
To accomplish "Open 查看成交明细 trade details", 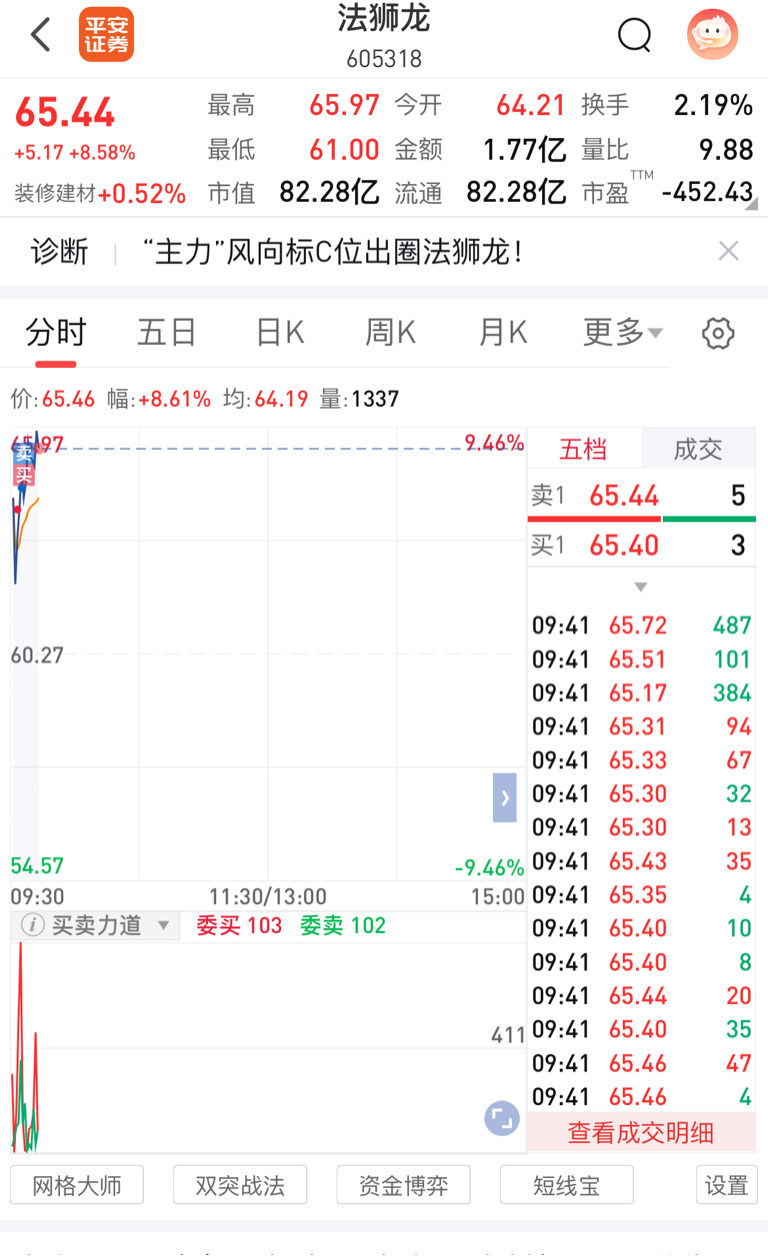I will [641, 1132].
